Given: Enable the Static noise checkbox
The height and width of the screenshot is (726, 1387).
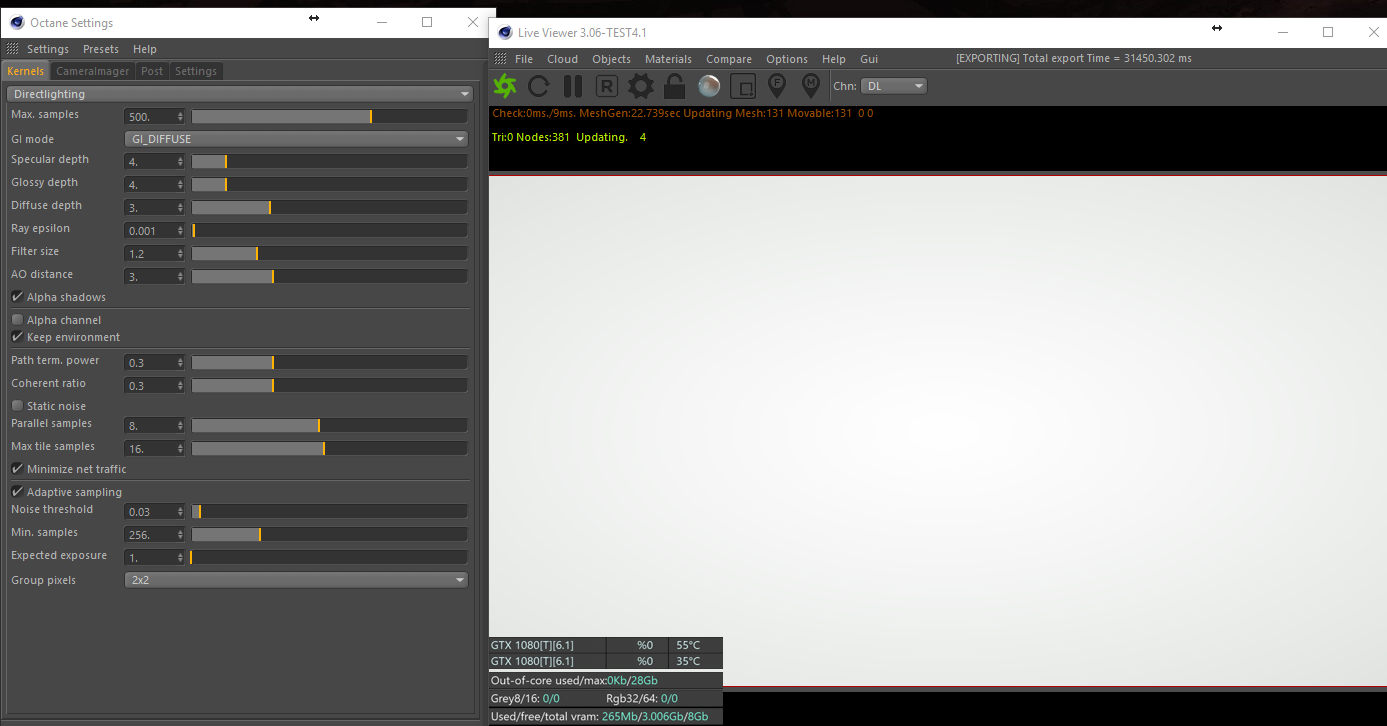Looking at the screenshot, I should click(x=17, y=406).
